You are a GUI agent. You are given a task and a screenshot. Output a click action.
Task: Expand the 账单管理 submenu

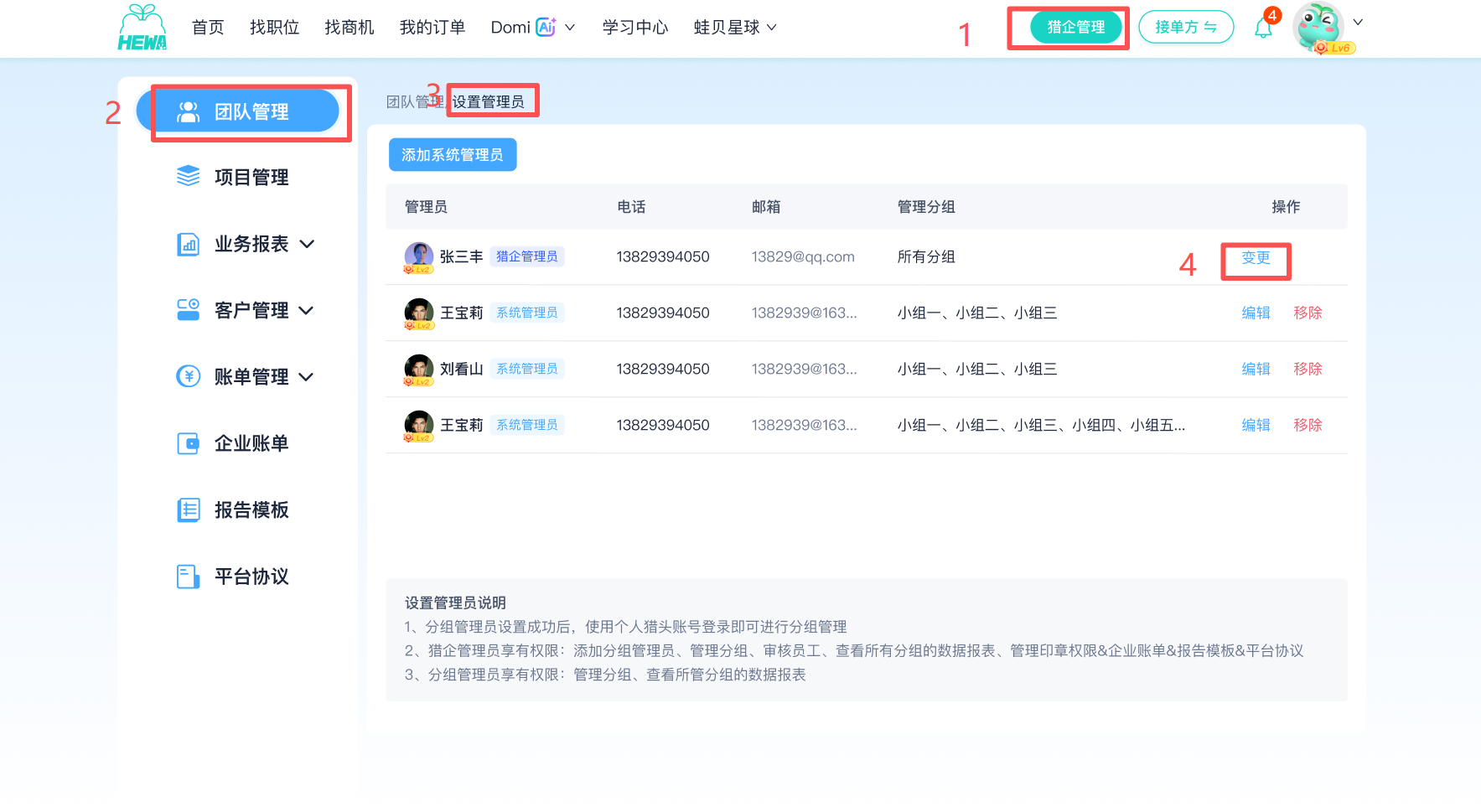click(306, 377)
